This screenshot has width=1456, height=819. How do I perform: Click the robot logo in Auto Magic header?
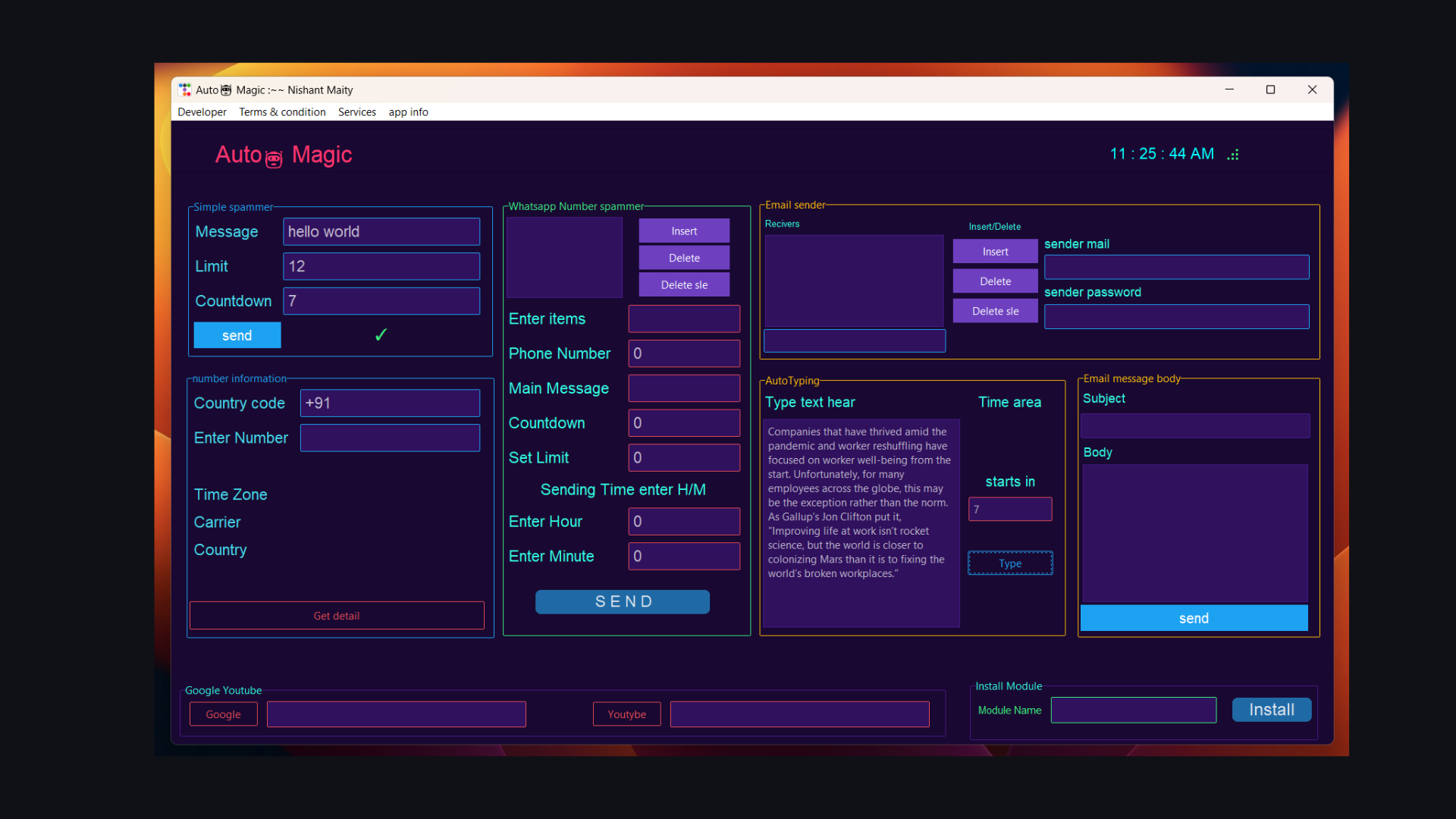pos(274,158)
